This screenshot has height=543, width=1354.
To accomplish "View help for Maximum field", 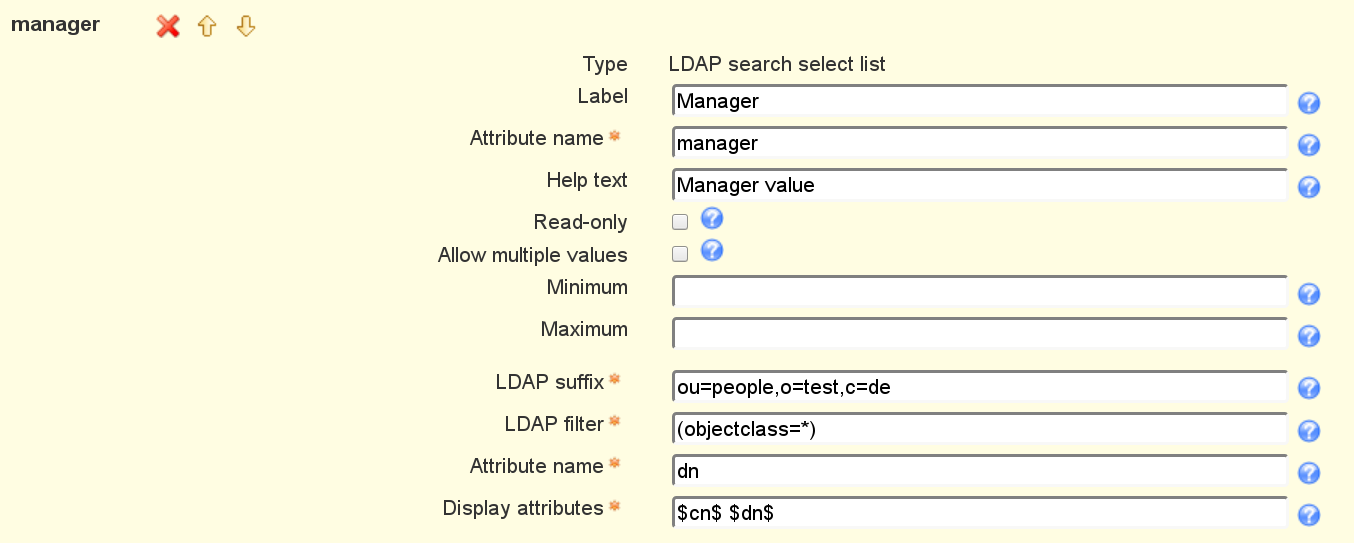I will 1308,336.
